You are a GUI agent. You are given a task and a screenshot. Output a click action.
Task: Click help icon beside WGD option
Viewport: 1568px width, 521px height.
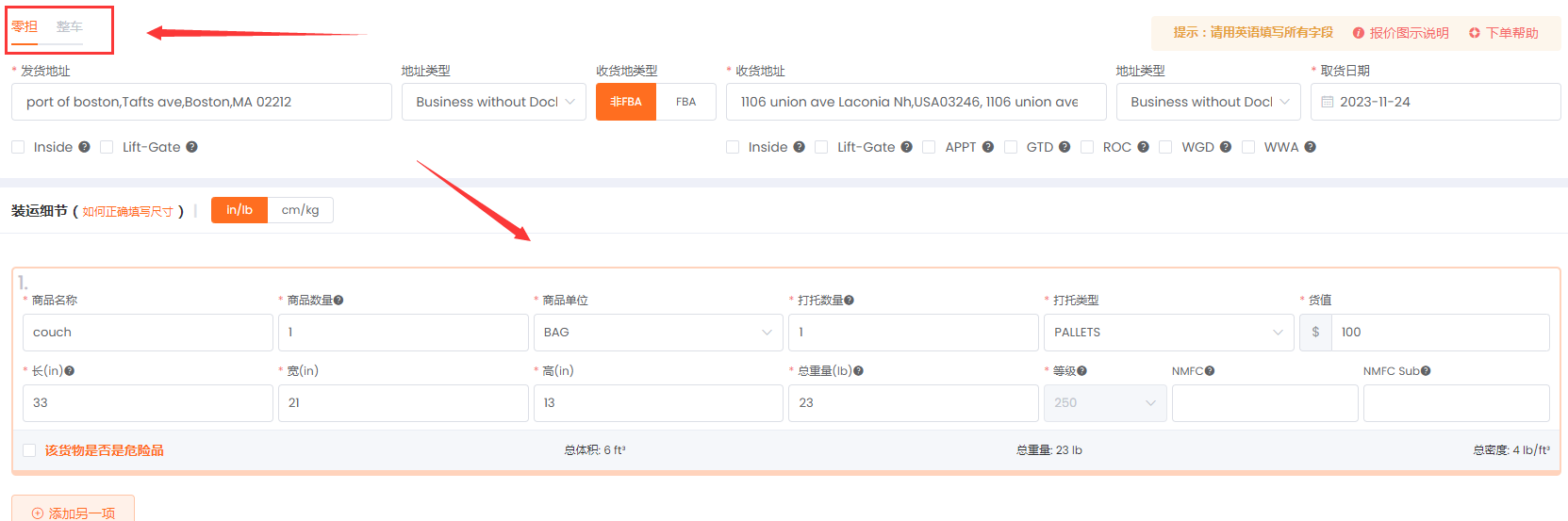(1225, 147)
